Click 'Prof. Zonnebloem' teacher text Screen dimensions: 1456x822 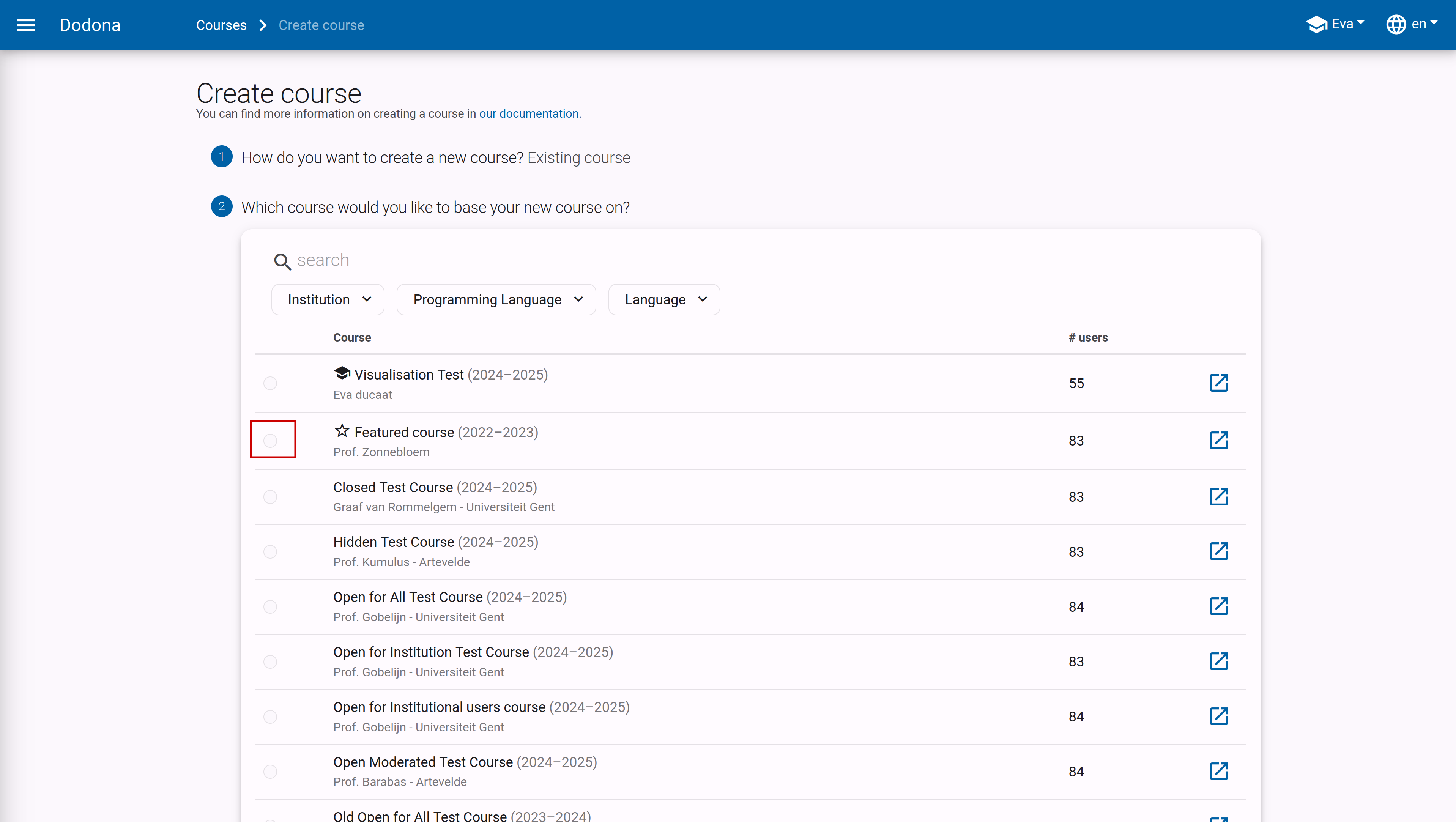tap(381, 452)
